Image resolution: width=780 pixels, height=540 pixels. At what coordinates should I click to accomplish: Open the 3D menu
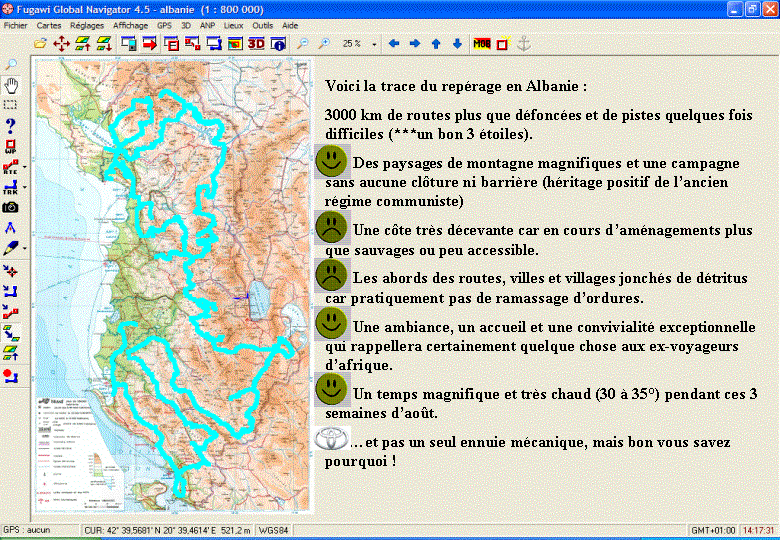click(x=186, y=25)
